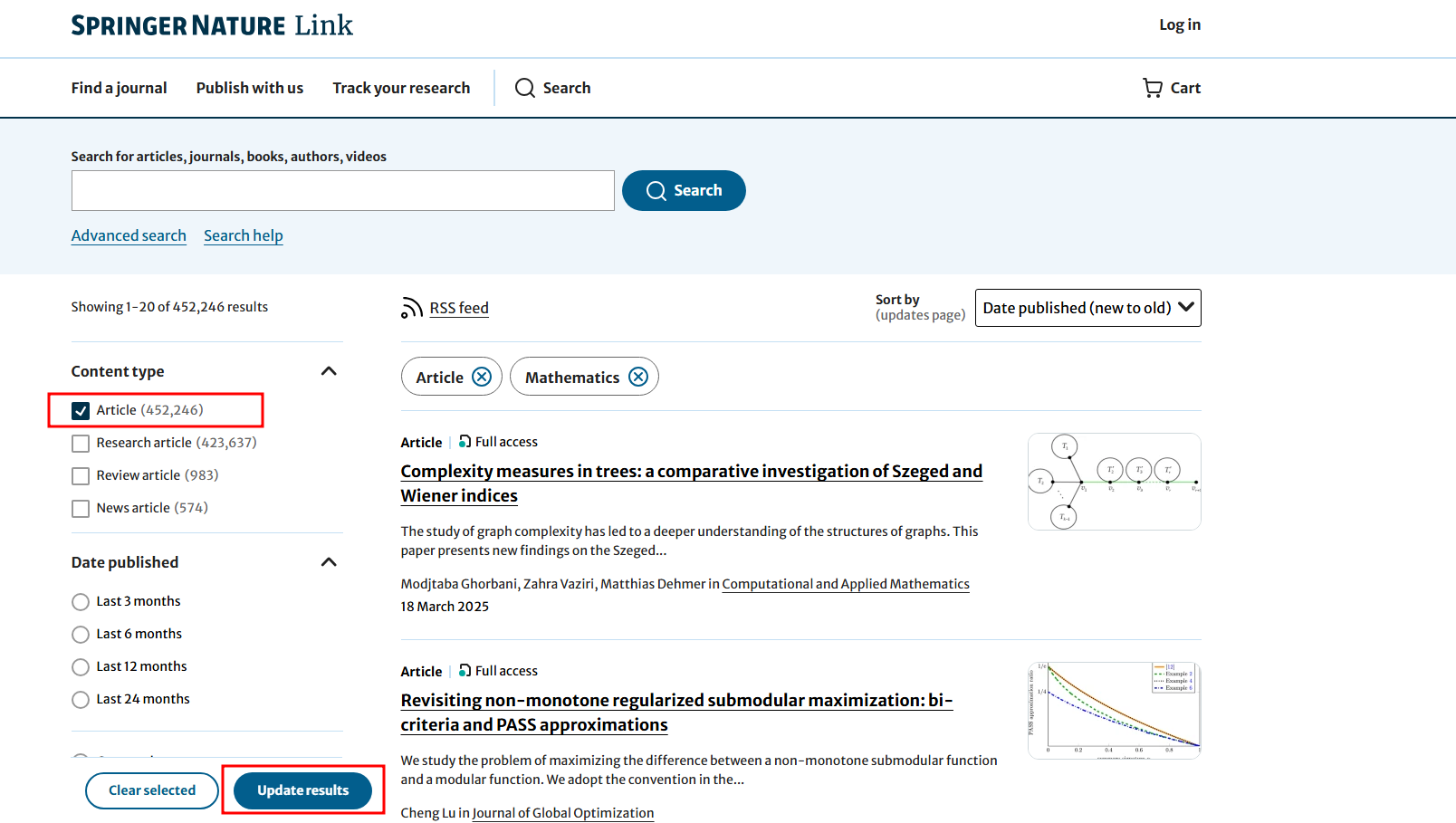Check the Research article checkbox
This screenshot has width=1456, height=823.
click(81, 444)
